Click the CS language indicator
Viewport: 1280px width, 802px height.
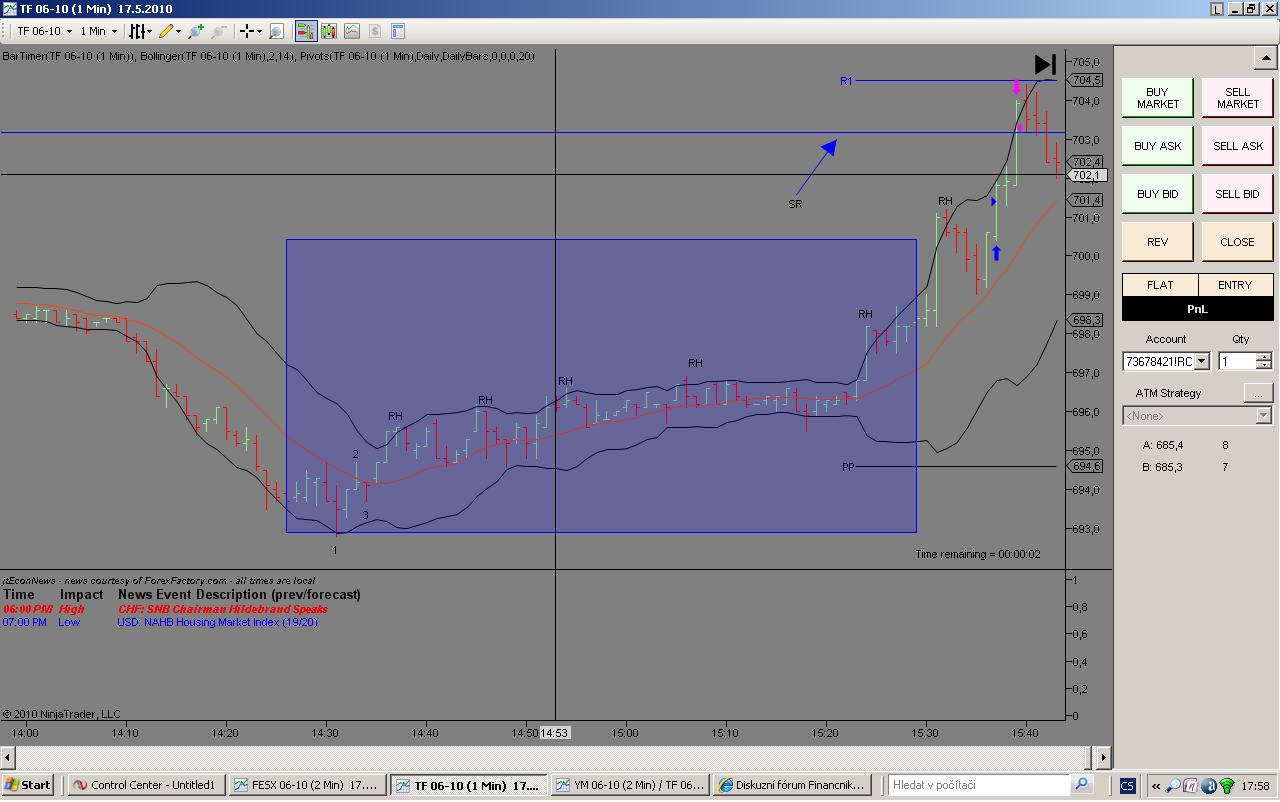pyautogui.click(x=1127, y=785)
